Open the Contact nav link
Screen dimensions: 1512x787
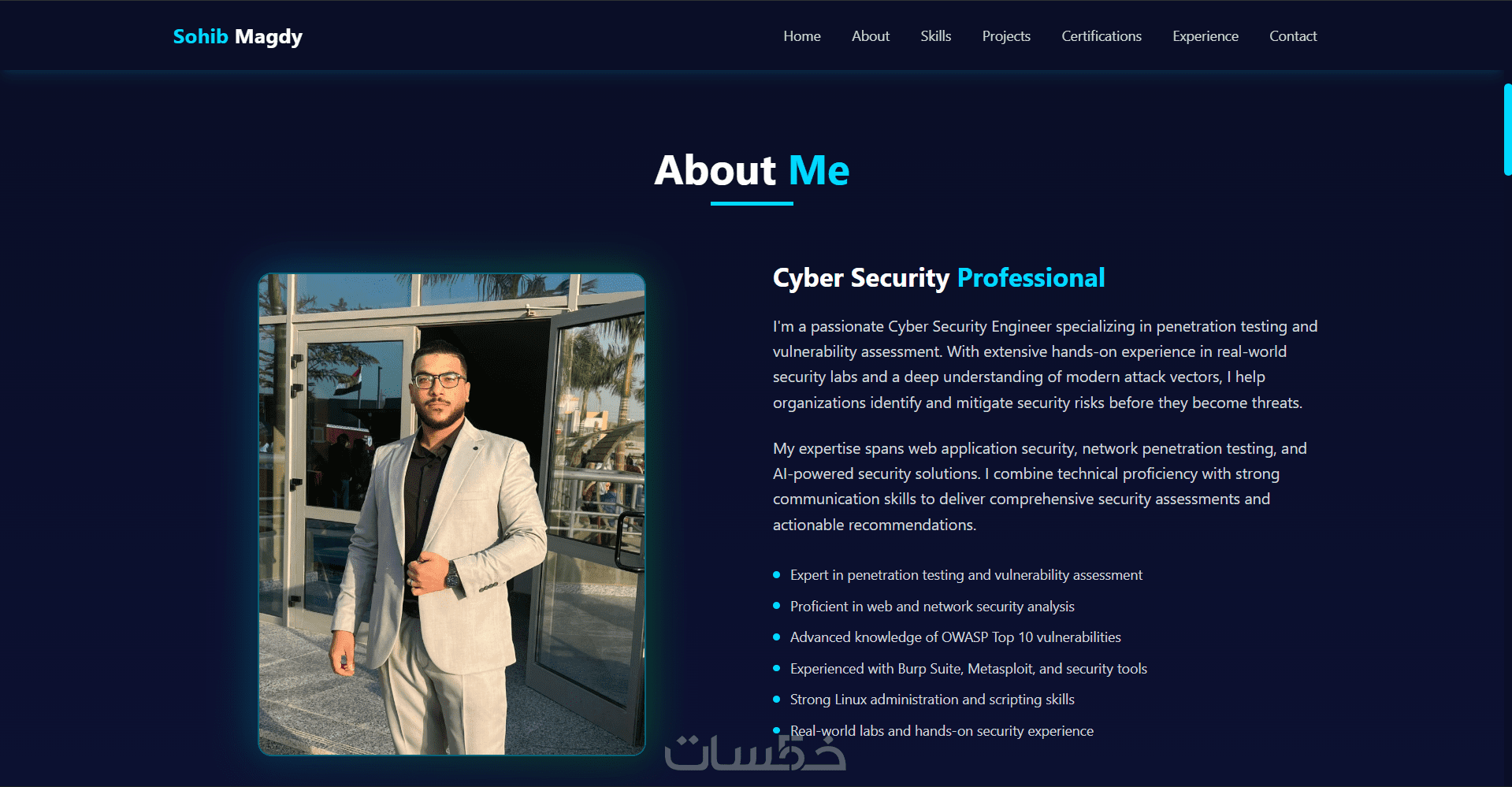pyautogui.click(x=1292, y=36)
